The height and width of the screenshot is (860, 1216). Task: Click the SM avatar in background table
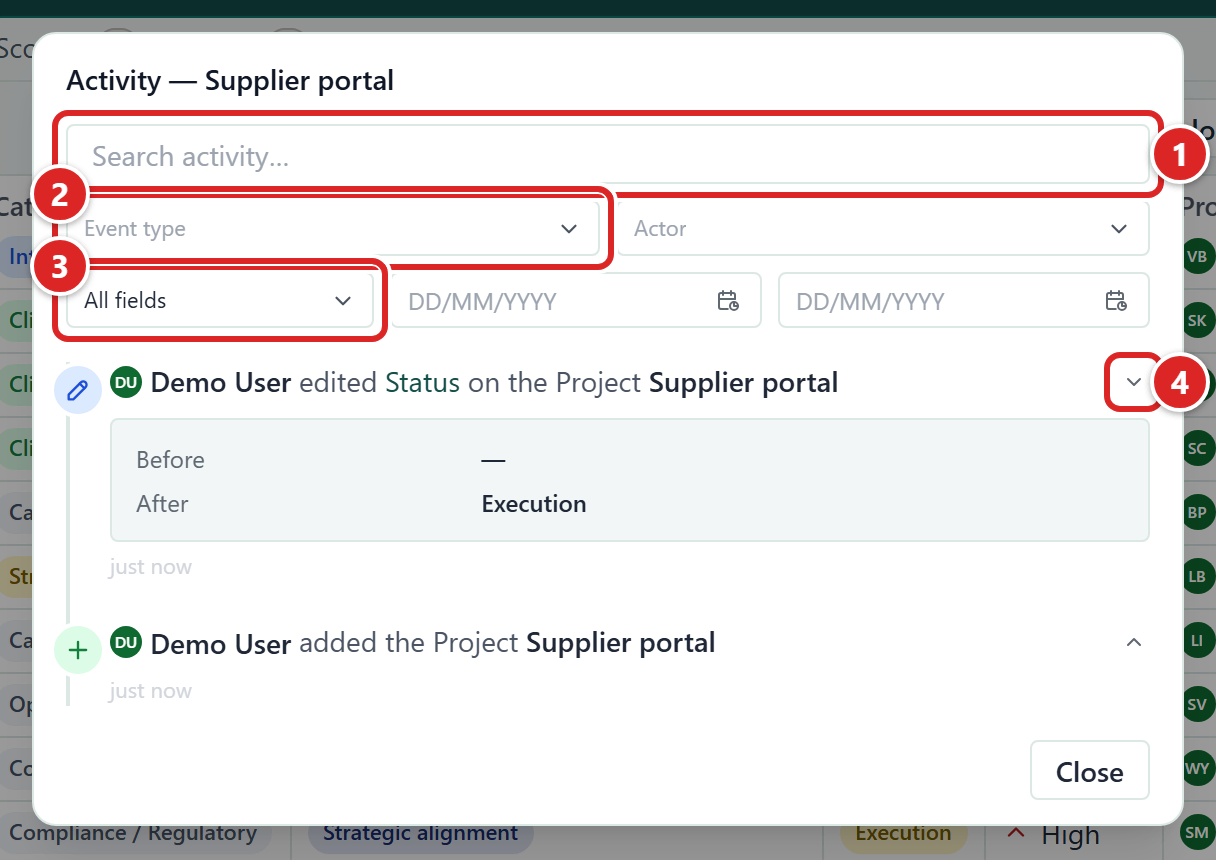point(1197,832)
